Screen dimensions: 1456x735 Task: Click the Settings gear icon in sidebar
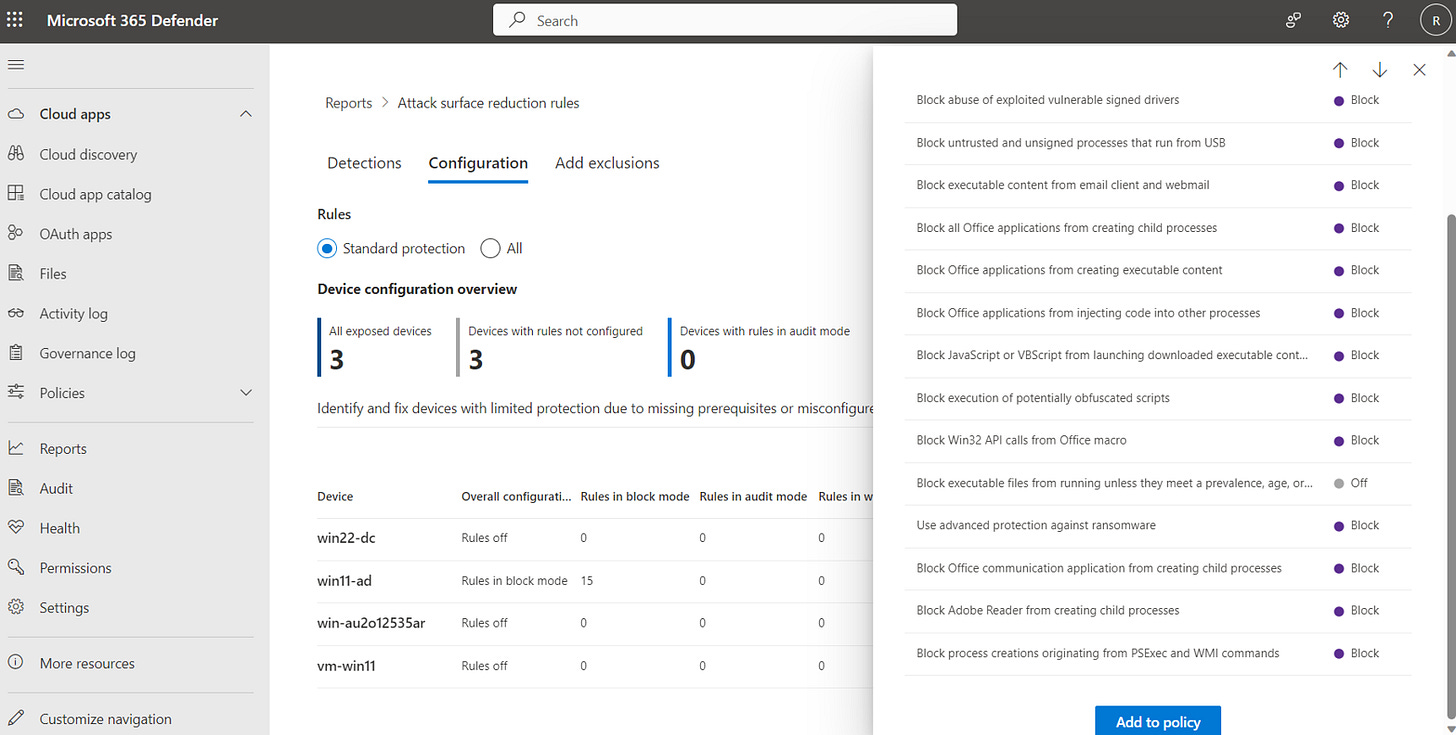(15, 607)
